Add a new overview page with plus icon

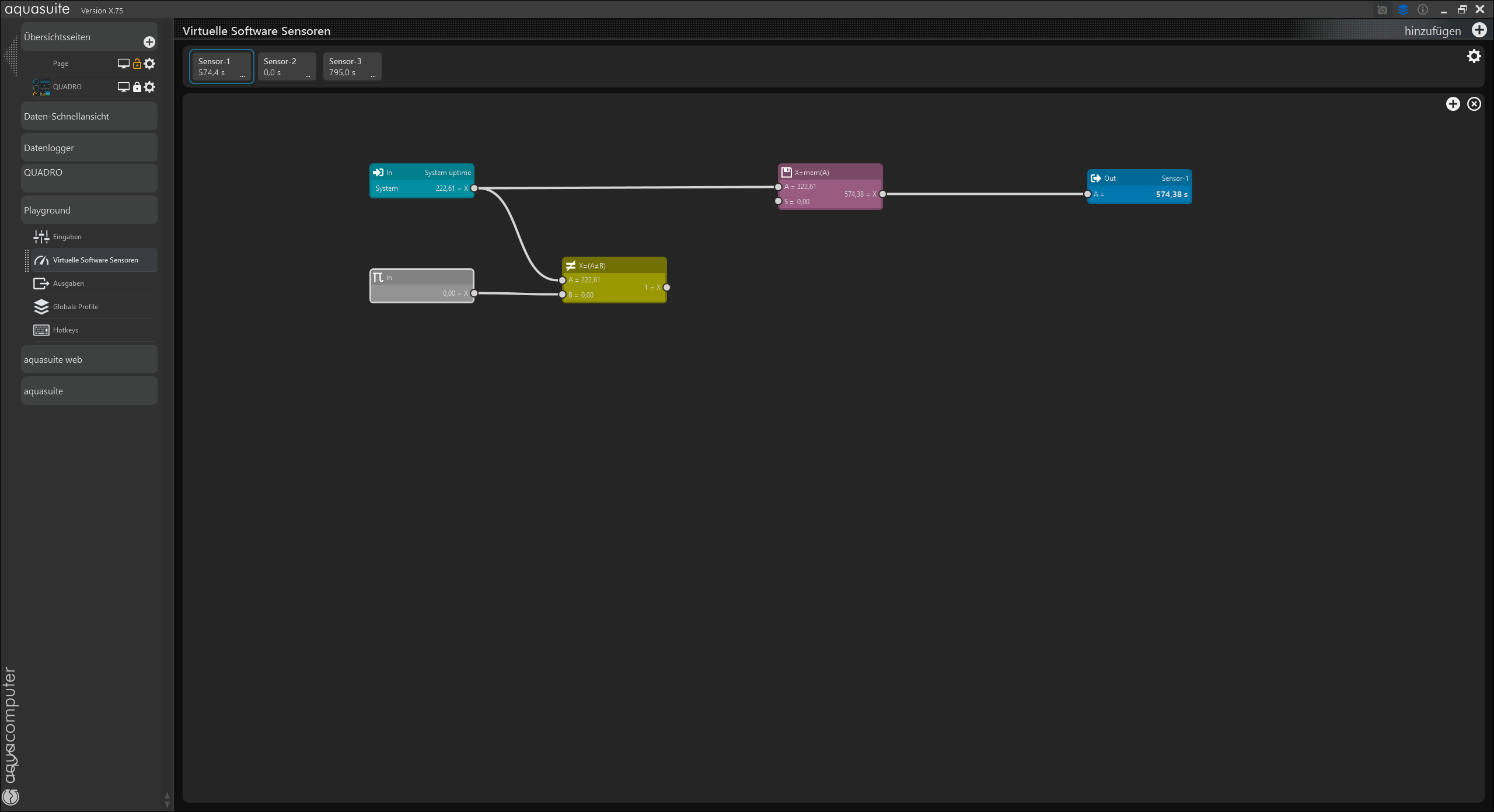coord(149,42)
